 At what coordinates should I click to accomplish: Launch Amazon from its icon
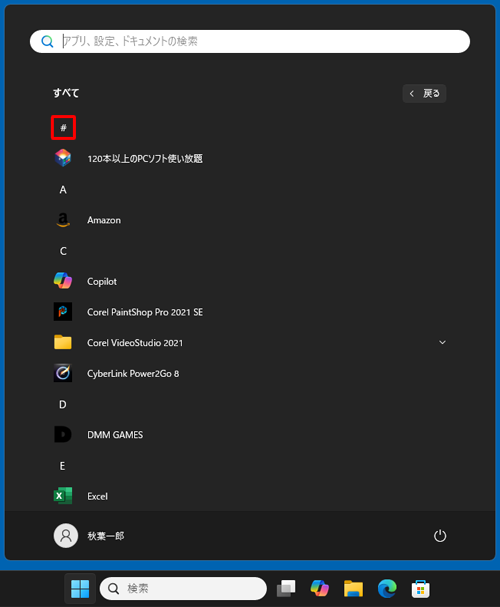tap(63, 220)
